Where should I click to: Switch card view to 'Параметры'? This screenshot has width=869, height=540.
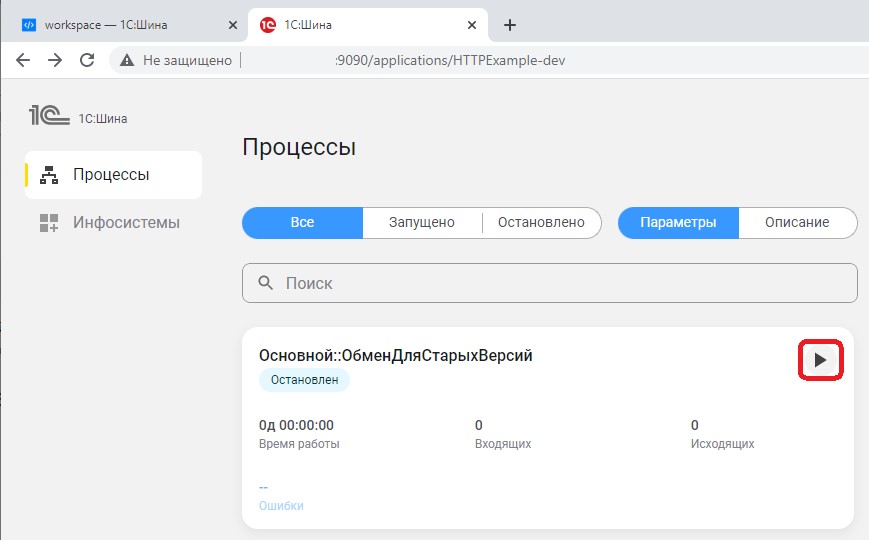678,222
